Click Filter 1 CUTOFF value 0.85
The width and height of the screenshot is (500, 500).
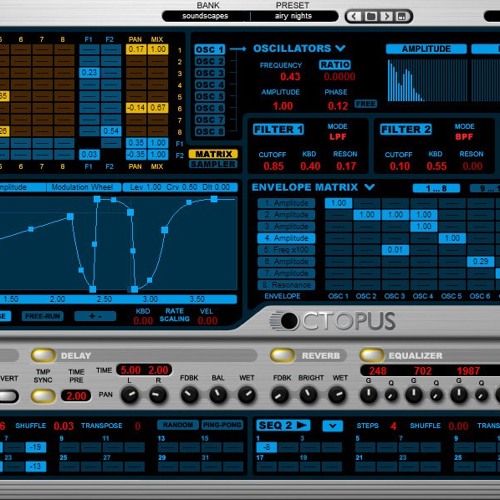pos(273,166)
